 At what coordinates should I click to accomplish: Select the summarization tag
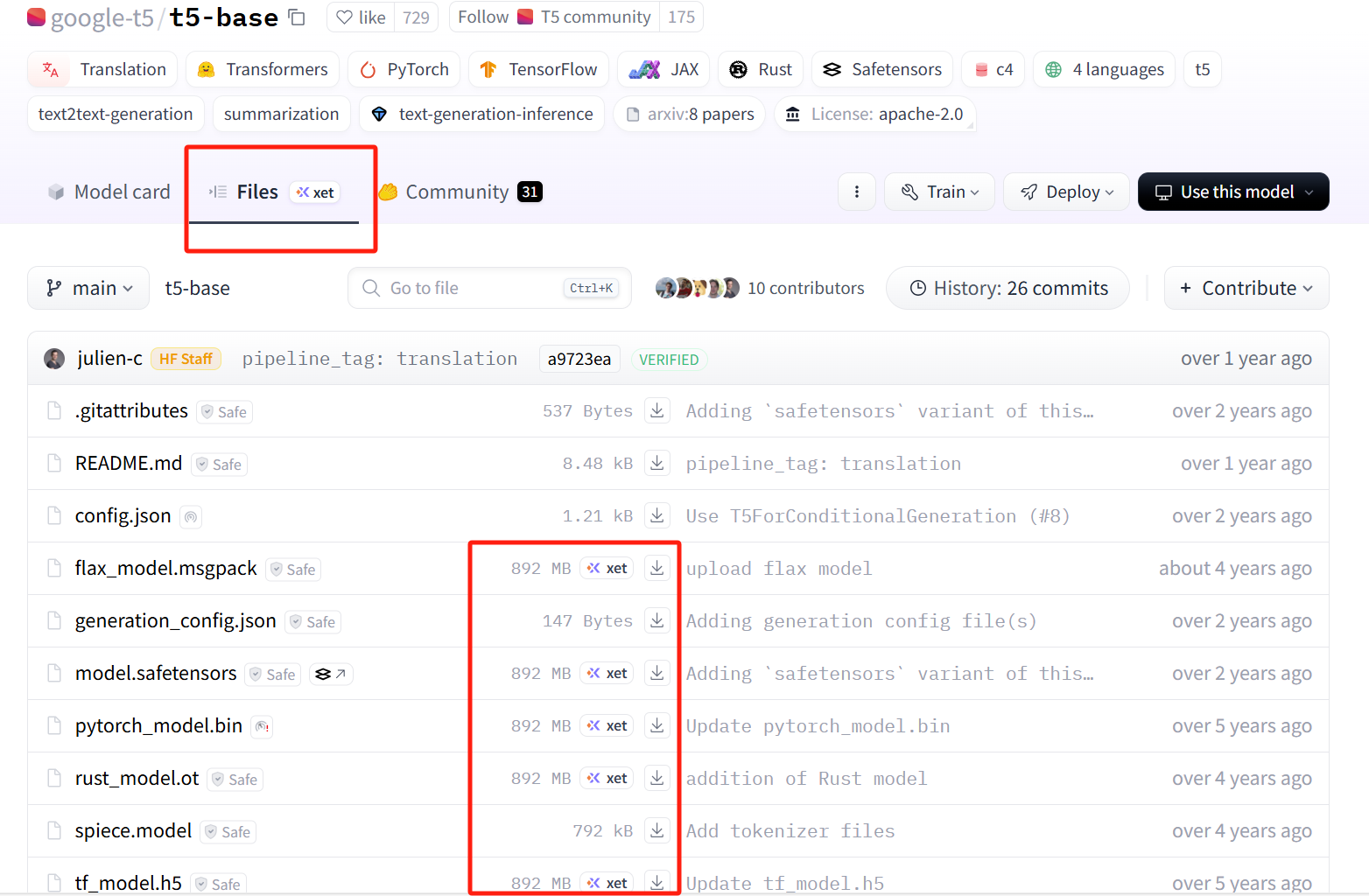pos(281,114)
